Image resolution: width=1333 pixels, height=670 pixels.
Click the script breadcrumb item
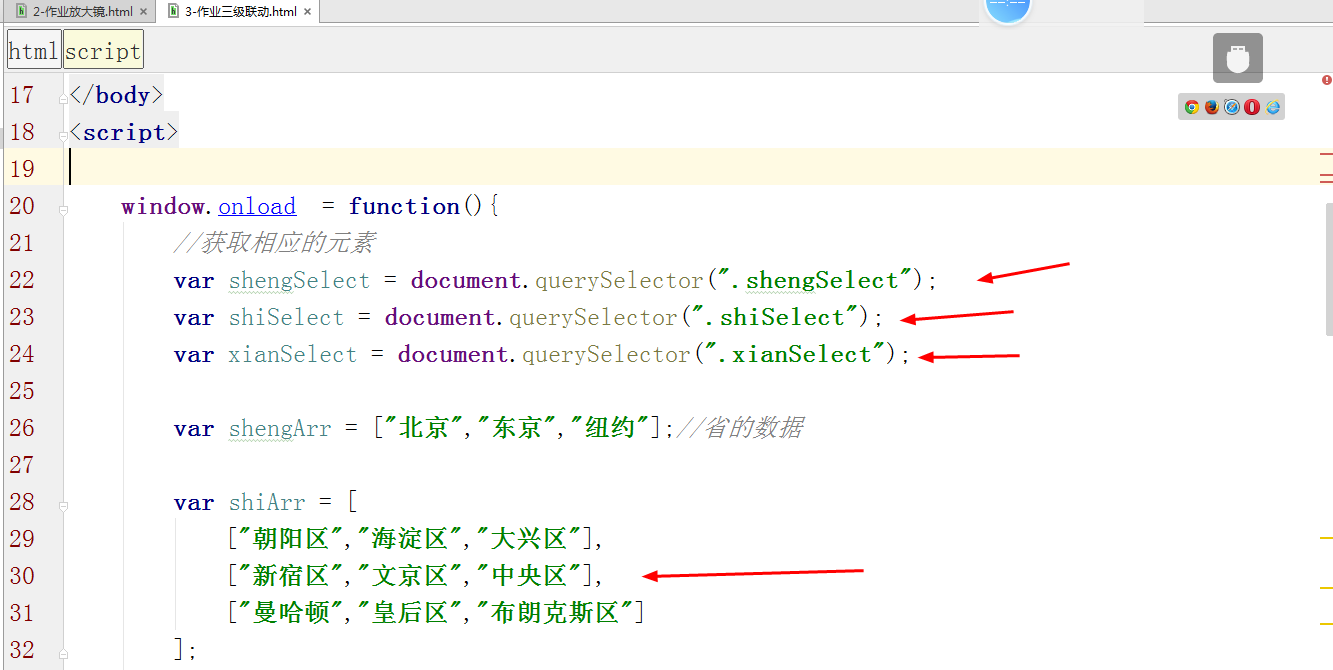tap(102, 48)
